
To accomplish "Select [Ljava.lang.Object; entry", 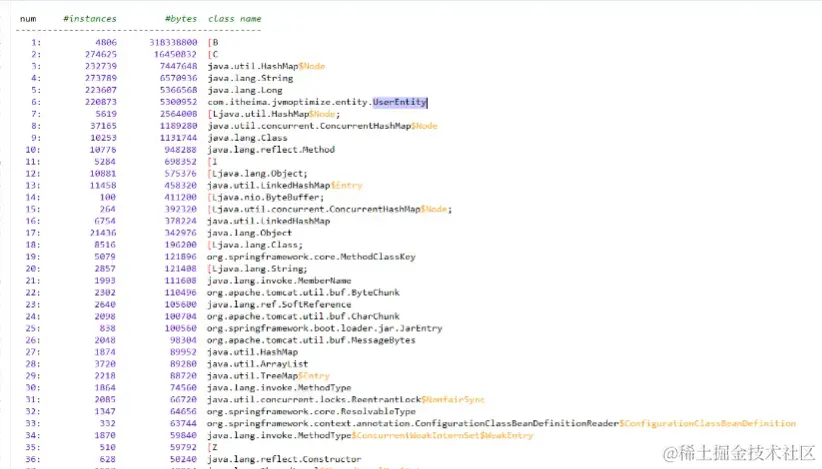I will pyautogui.click(x=257, y=173).
